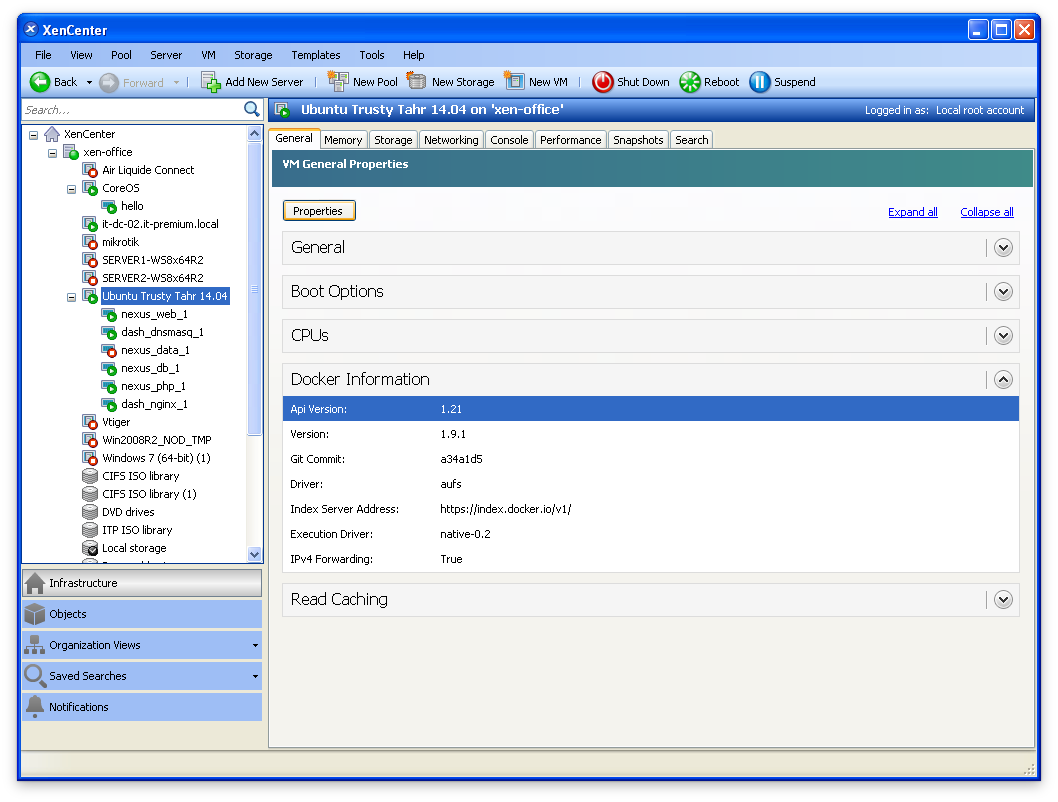Click the dash_nginx_1 container icon

109,405
